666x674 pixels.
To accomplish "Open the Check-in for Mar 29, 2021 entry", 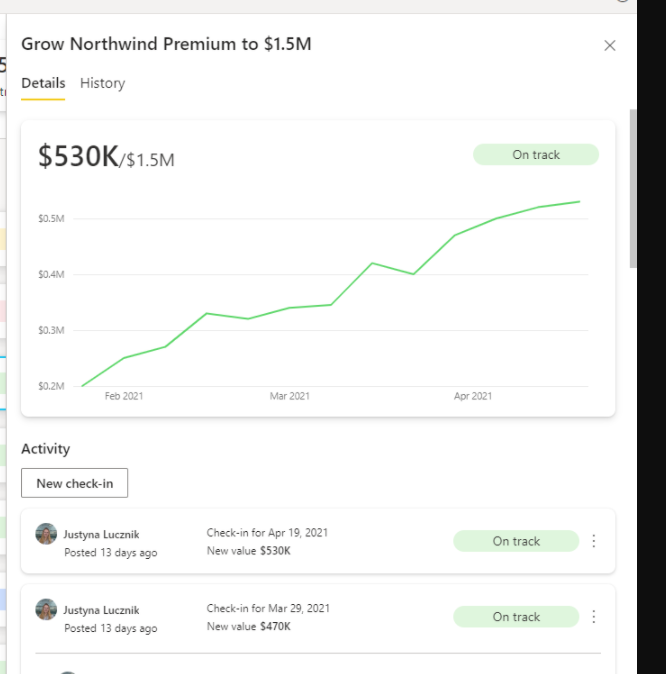I will click(267, 609).
